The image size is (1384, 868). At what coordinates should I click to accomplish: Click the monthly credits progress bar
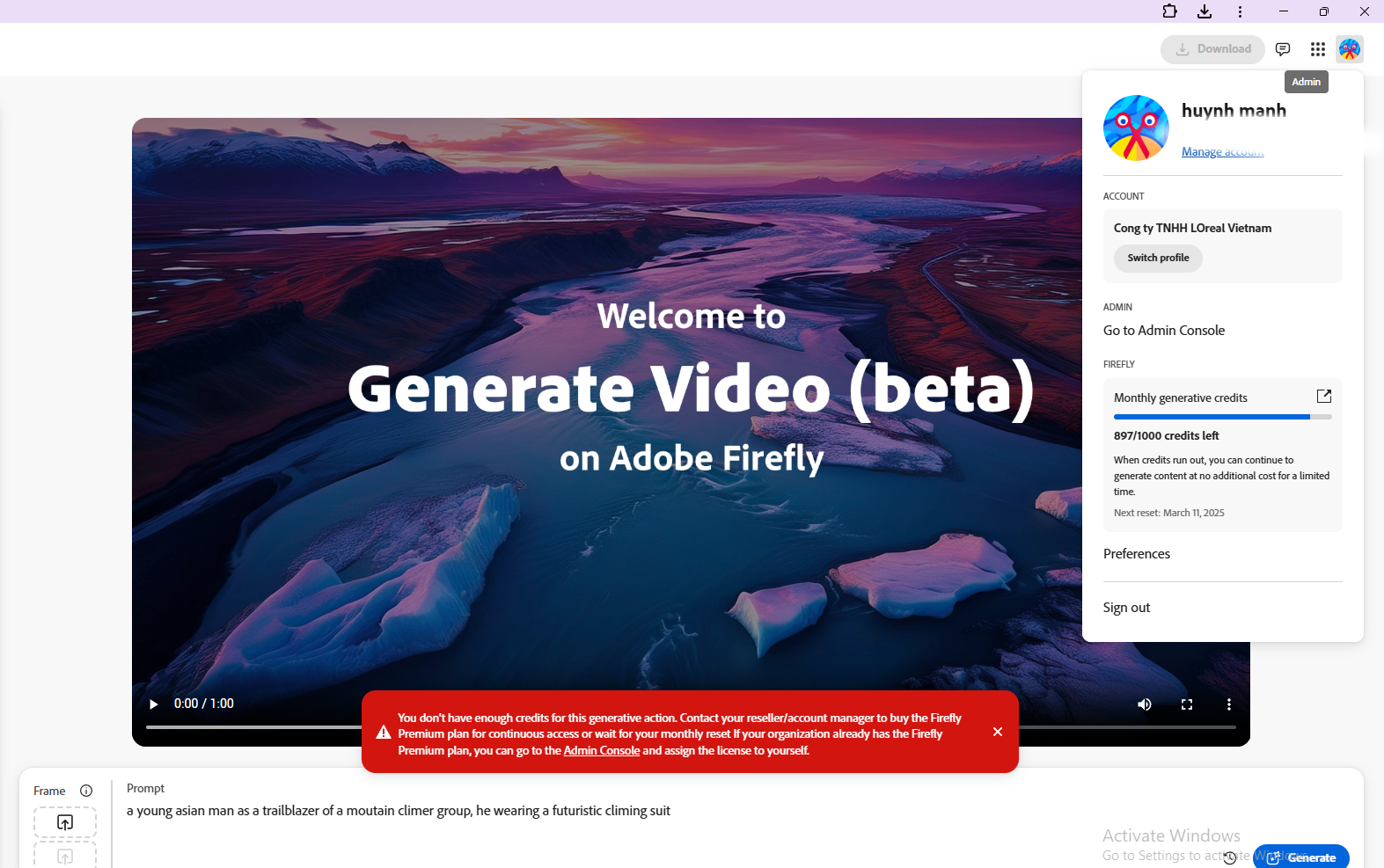(1223, 417)
